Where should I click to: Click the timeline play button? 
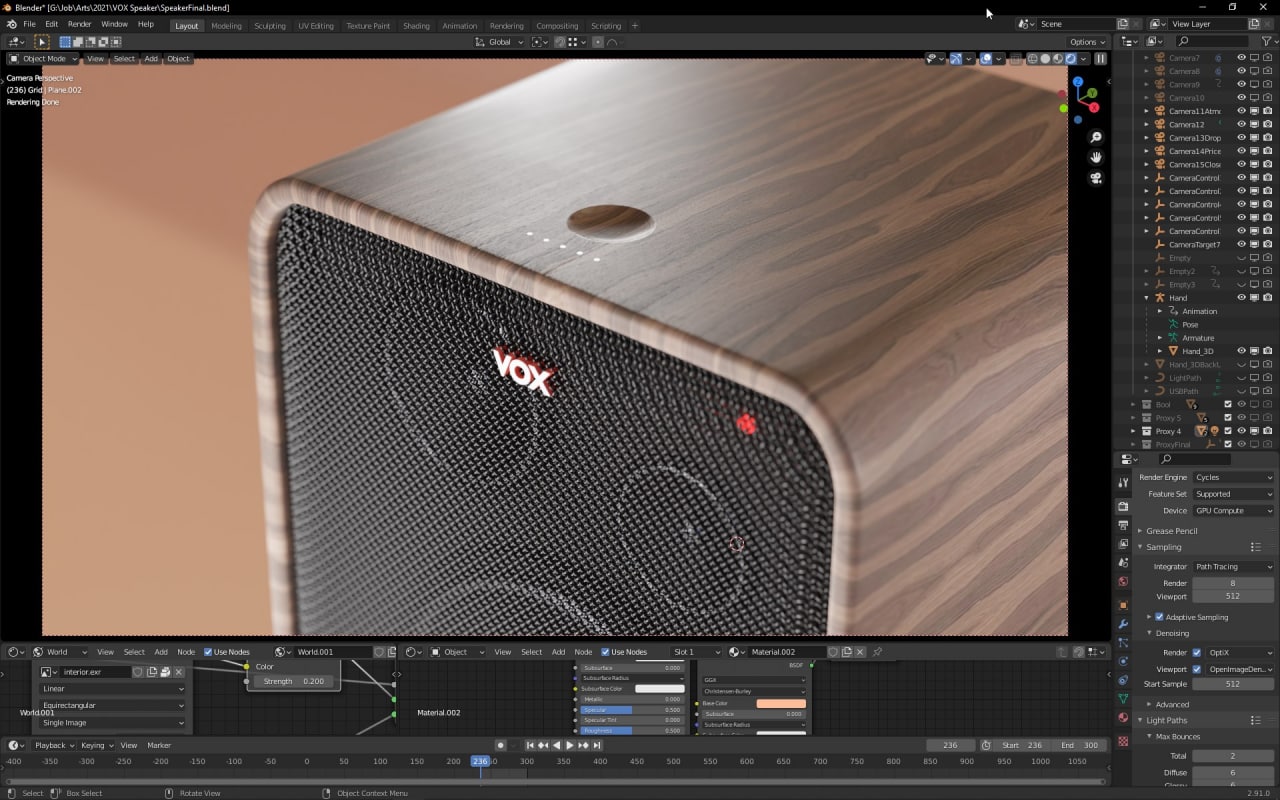coord(570,745)
